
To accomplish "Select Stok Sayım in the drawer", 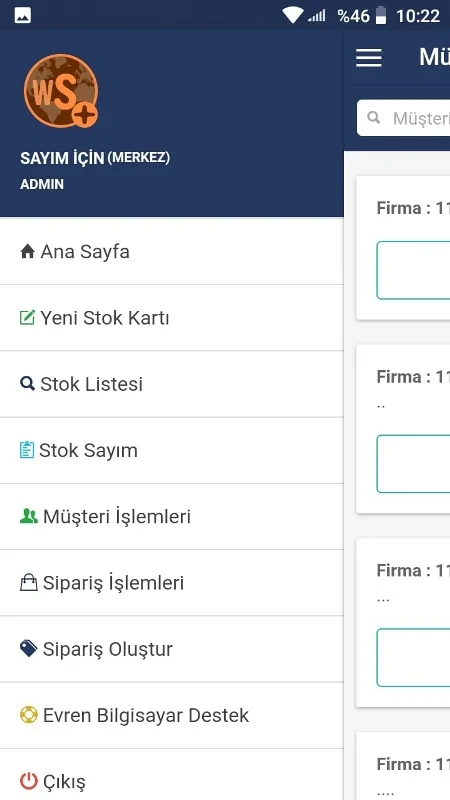I will coord(171,450).
